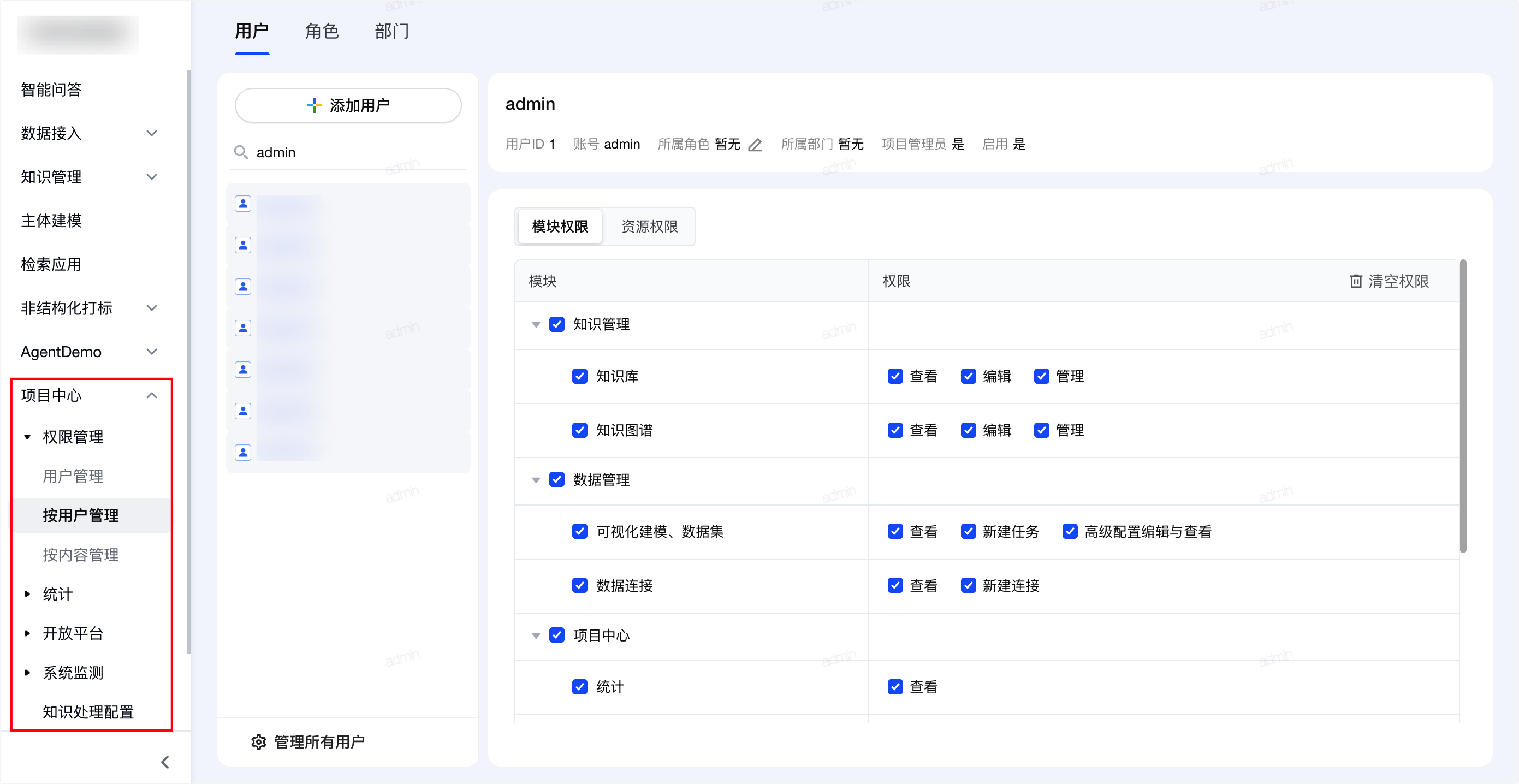Uncheck the 知识图谱 module checkbox
1519x784 pixels.
coord(580,430)
